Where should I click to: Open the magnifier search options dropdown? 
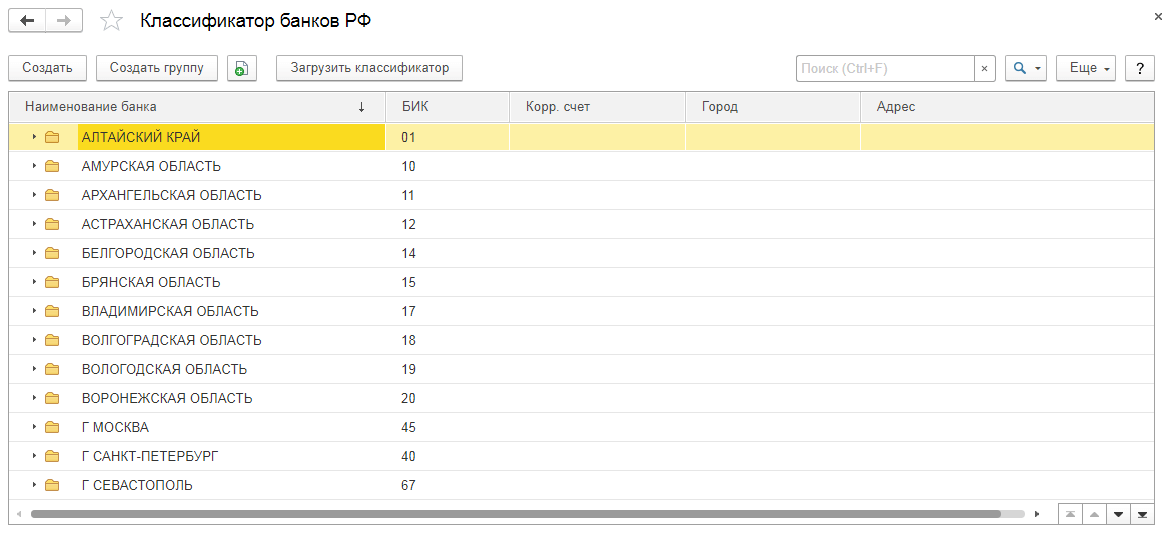(1026, 68)
